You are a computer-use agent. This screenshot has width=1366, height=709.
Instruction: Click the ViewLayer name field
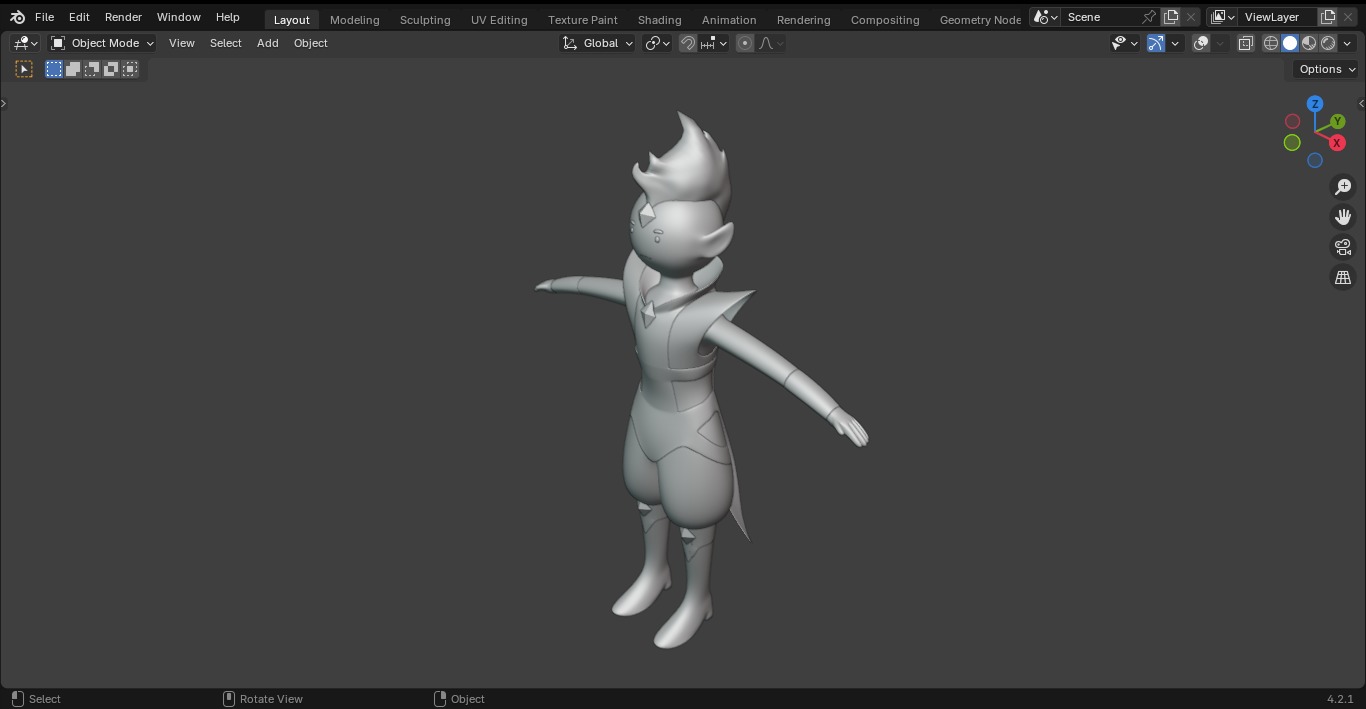(x=1277, y=17)
